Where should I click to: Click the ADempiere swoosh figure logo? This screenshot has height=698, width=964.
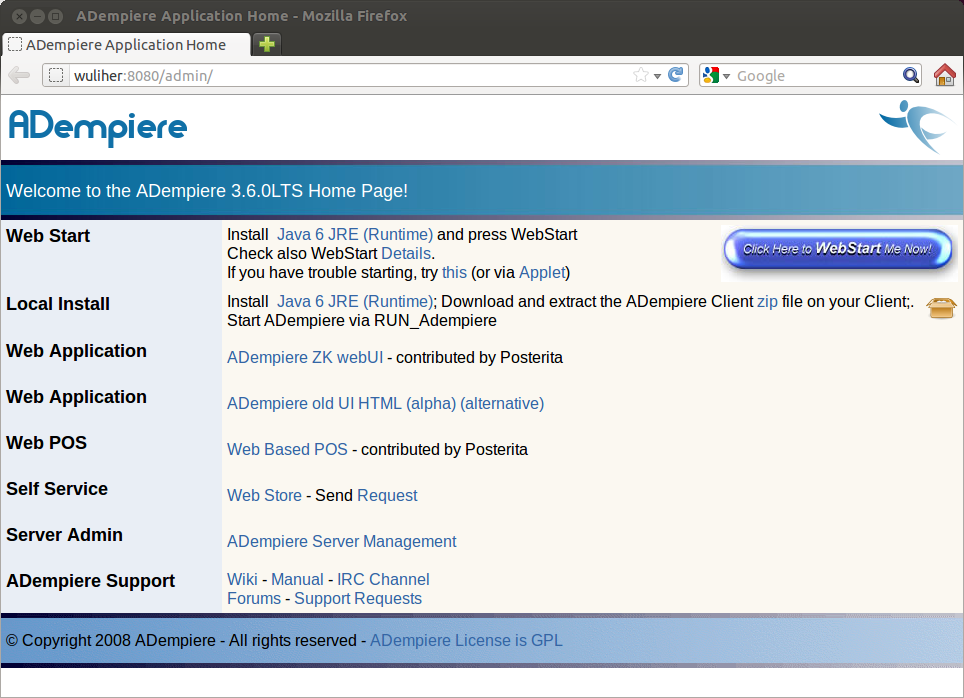click(916, 126)
